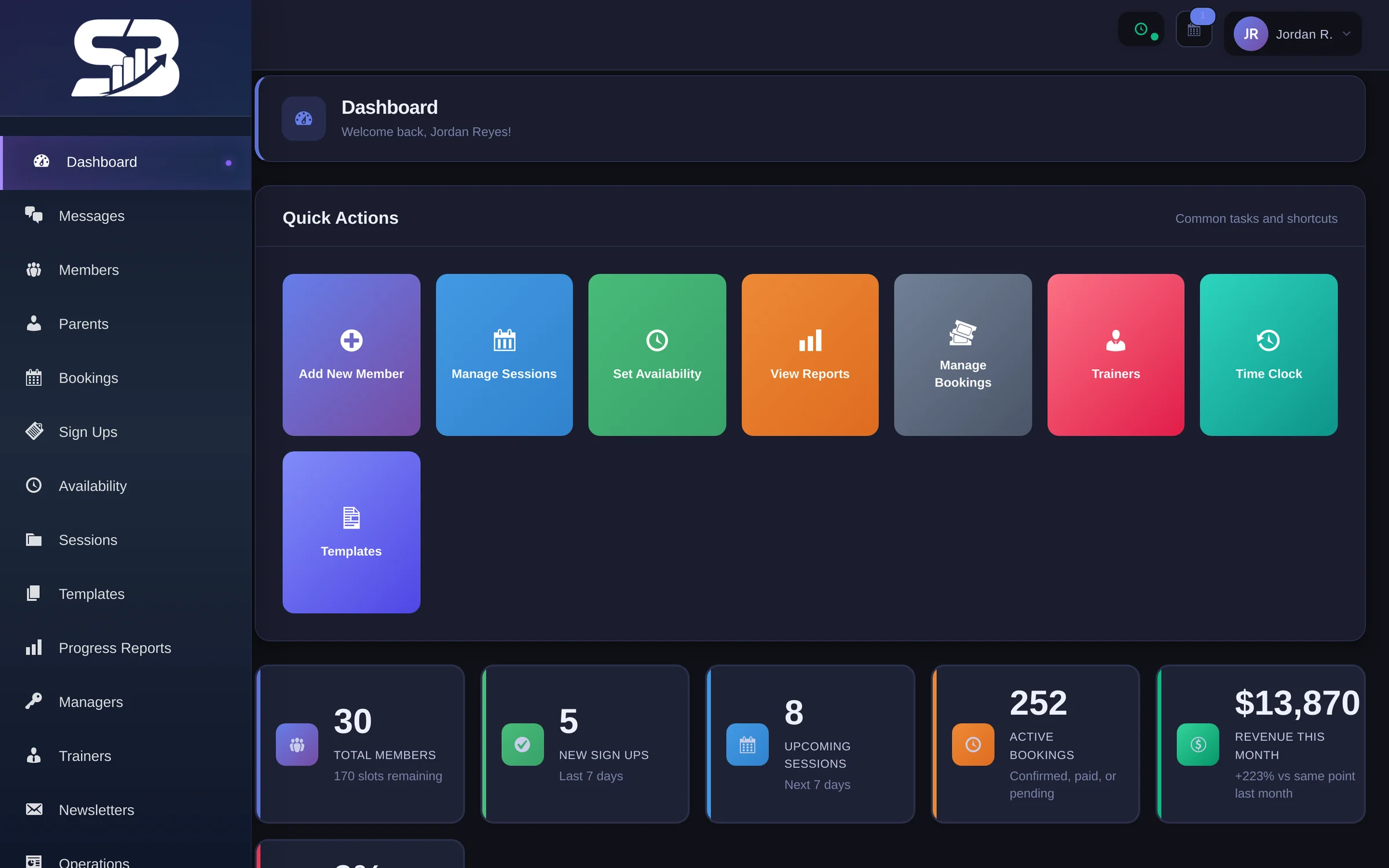The width and height of the screenshot is (1389, 868).
Task: Click the Set Availability quick action tile
Action: pyautogui.click(x=657, y=355)
